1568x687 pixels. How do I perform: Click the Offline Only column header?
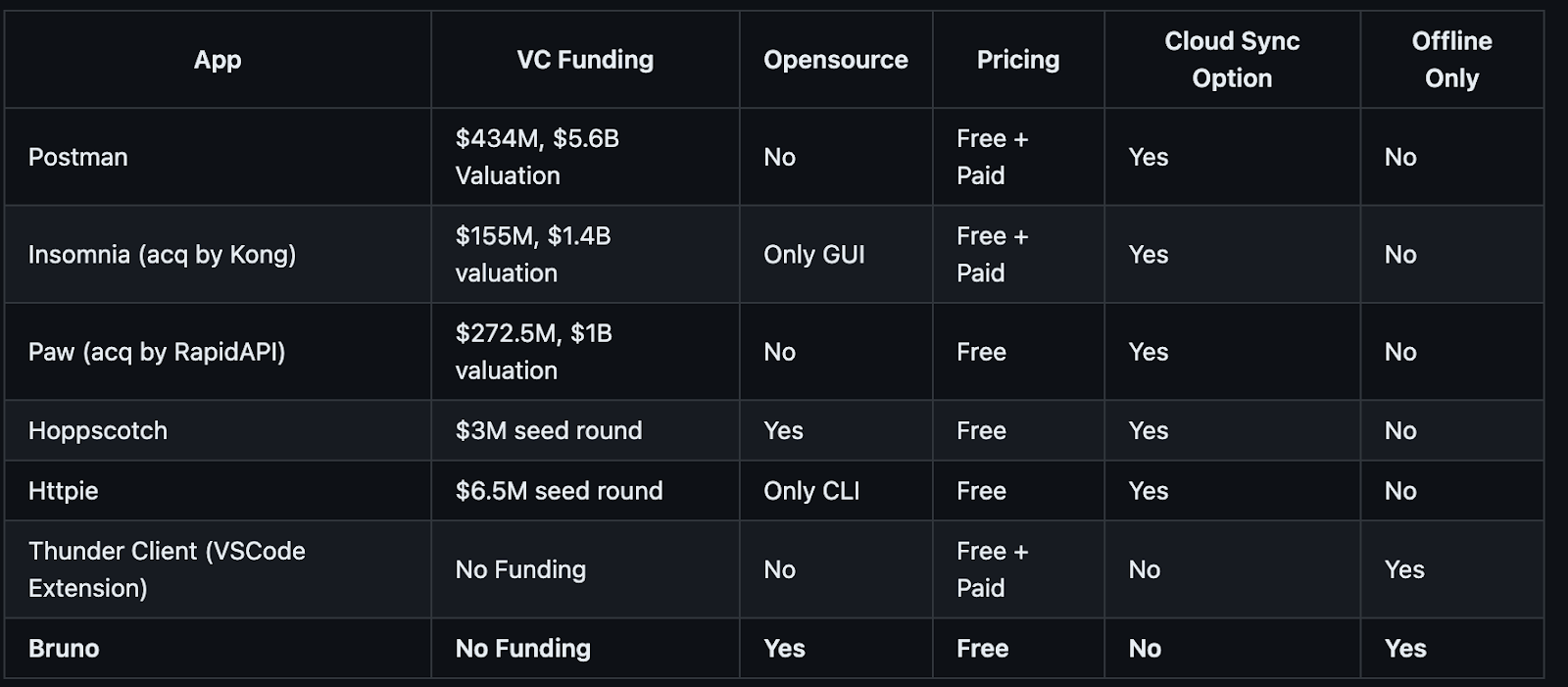point(1451,60)
